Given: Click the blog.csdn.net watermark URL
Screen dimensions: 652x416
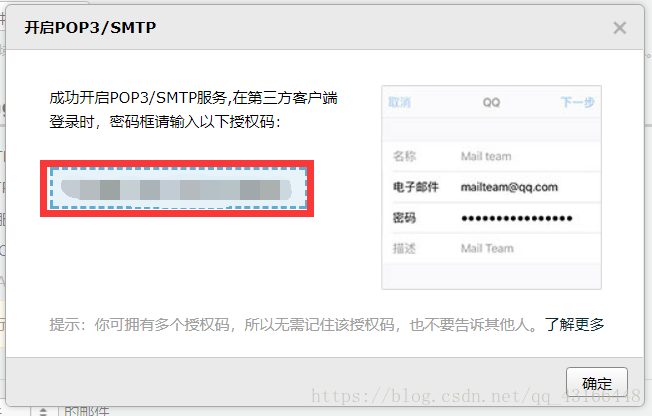Looking at the screenshot, I should coord(476,396).
